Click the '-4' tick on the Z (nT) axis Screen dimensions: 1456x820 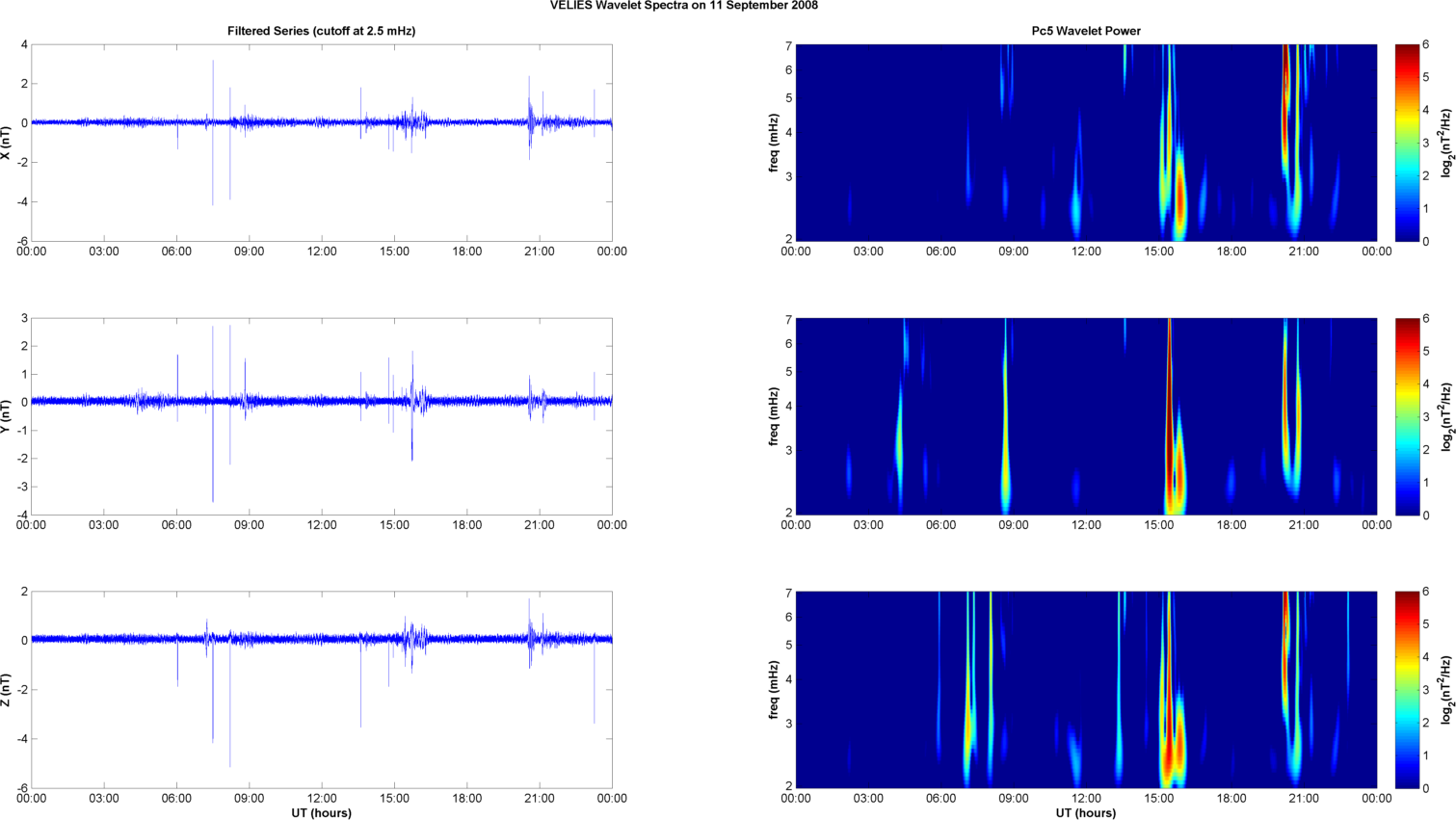[21, 739]
